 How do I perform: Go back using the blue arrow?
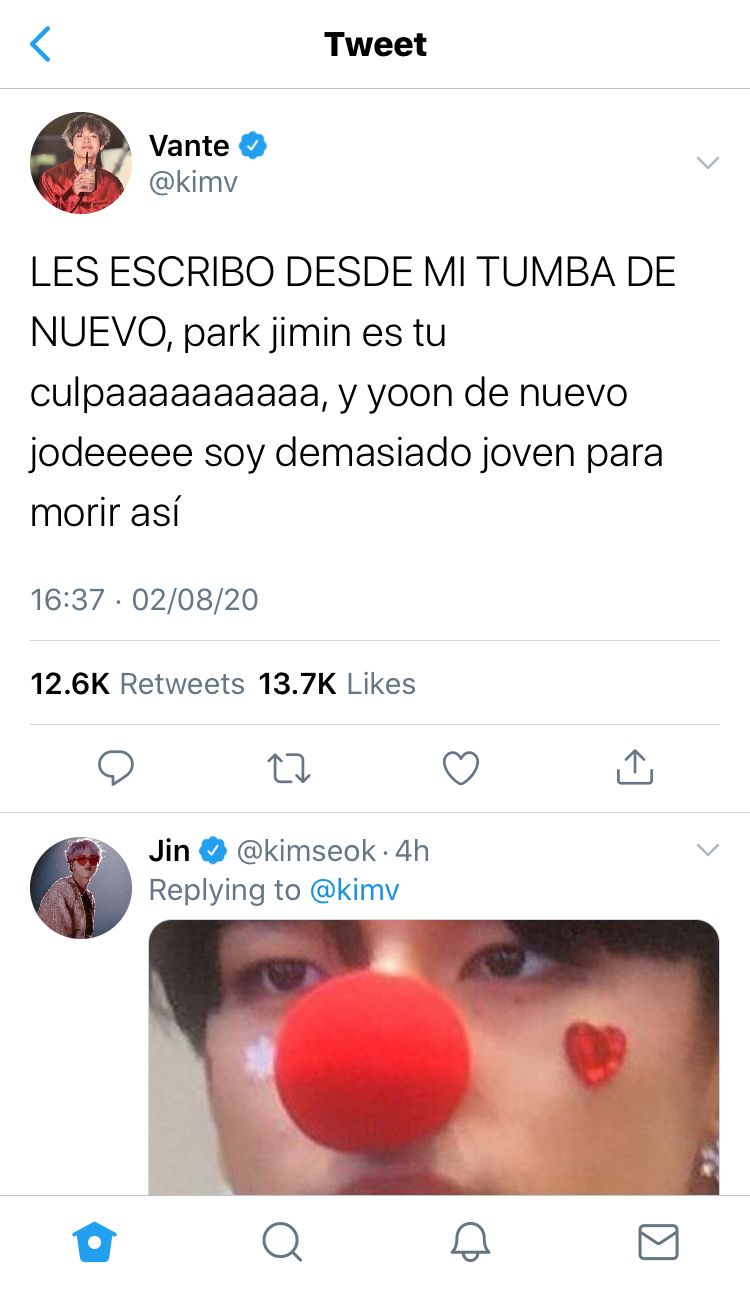40,44
